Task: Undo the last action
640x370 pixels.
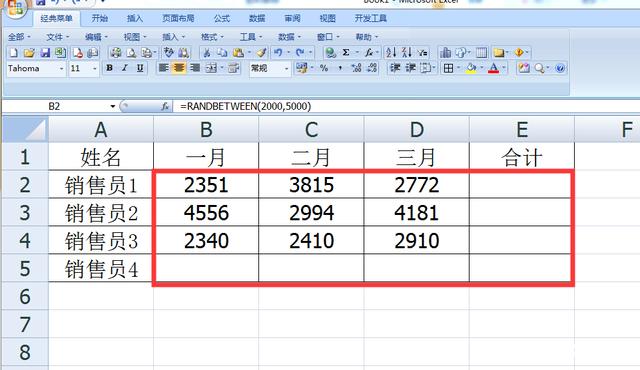Action: [278, 53]
